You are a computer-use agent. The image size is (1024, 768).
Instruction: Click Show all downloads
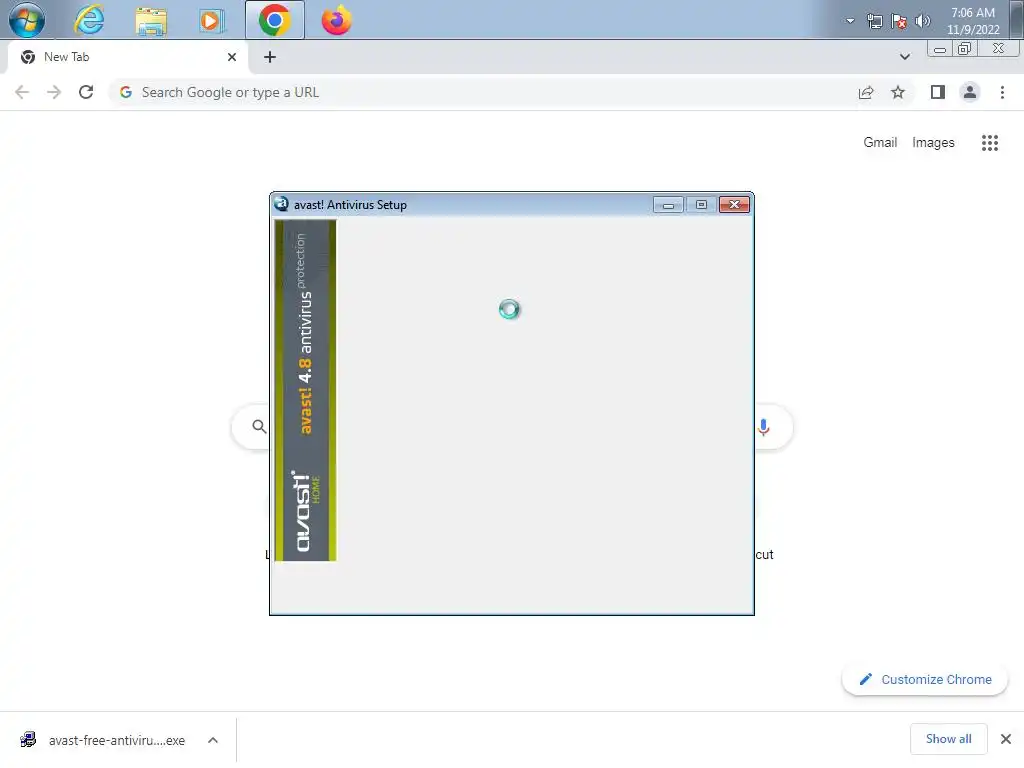click(948, 739)
